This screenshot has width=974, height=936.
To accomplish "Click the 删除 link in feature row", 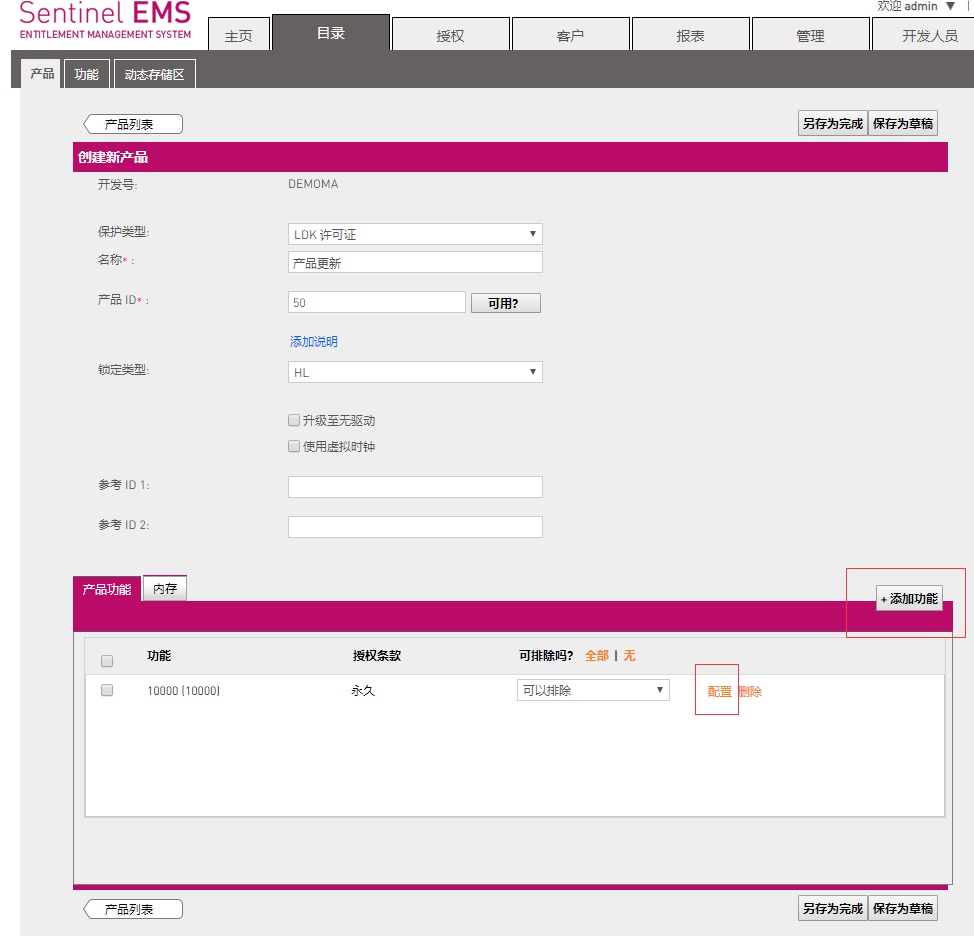I will click(750, 691).
